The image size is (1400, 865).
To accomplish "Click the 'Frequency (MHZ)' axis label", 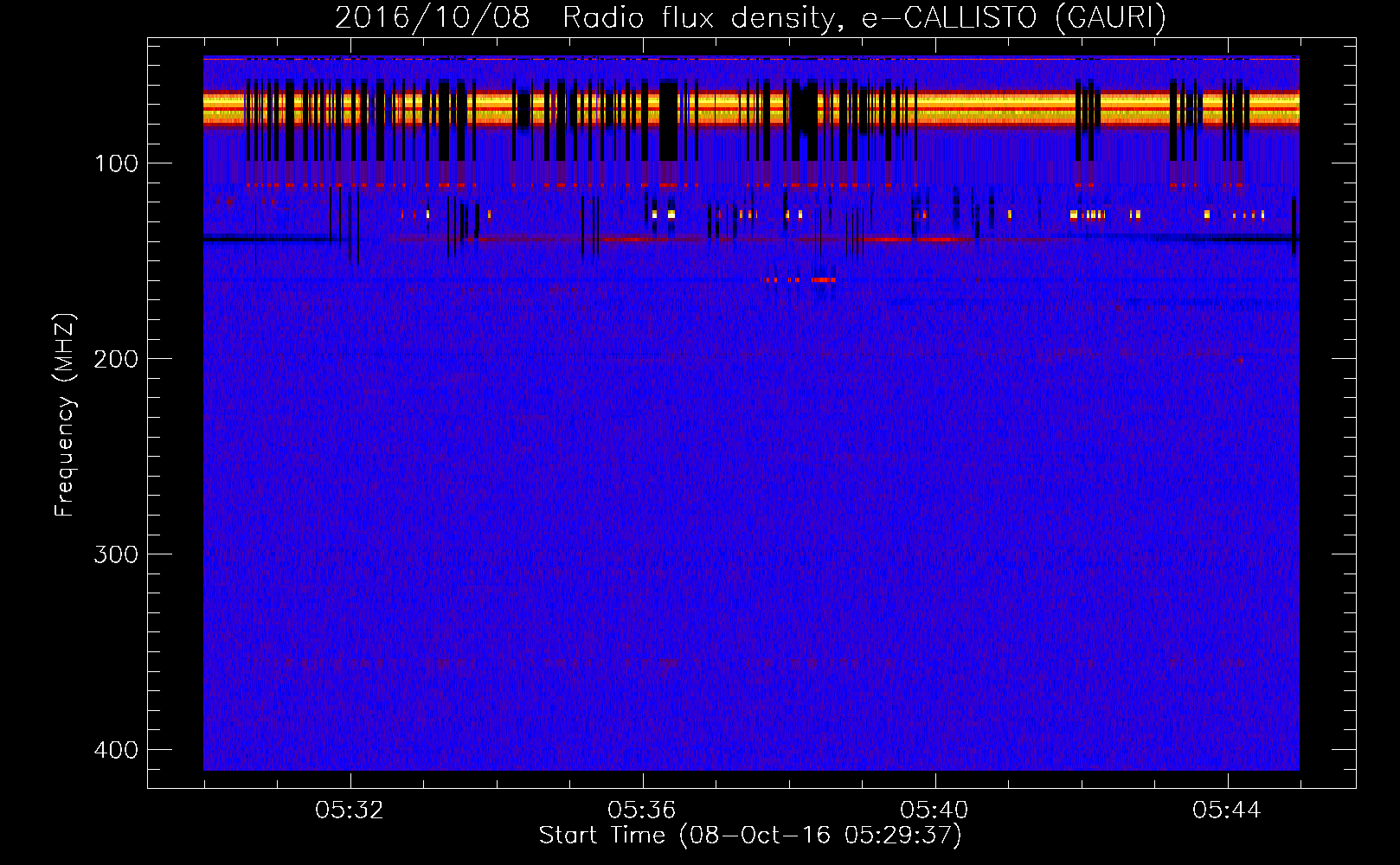I will coord(65,414).
